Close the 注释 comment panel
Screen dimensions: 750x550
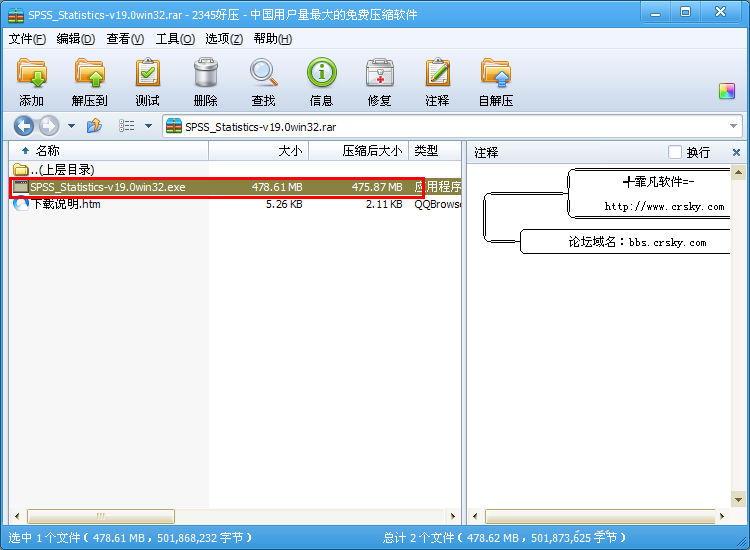(x=736, y=152)
